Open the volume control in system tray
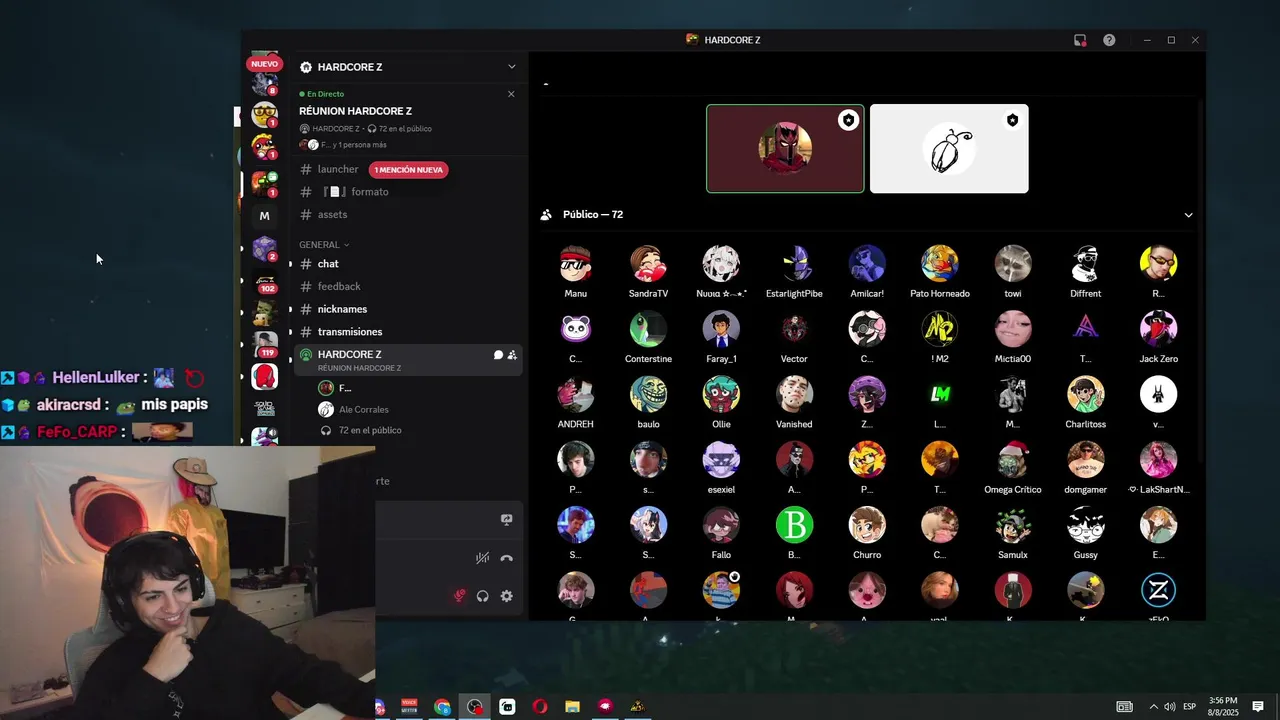Screen dimensions: 1280x720 (x=1170, y=707)
